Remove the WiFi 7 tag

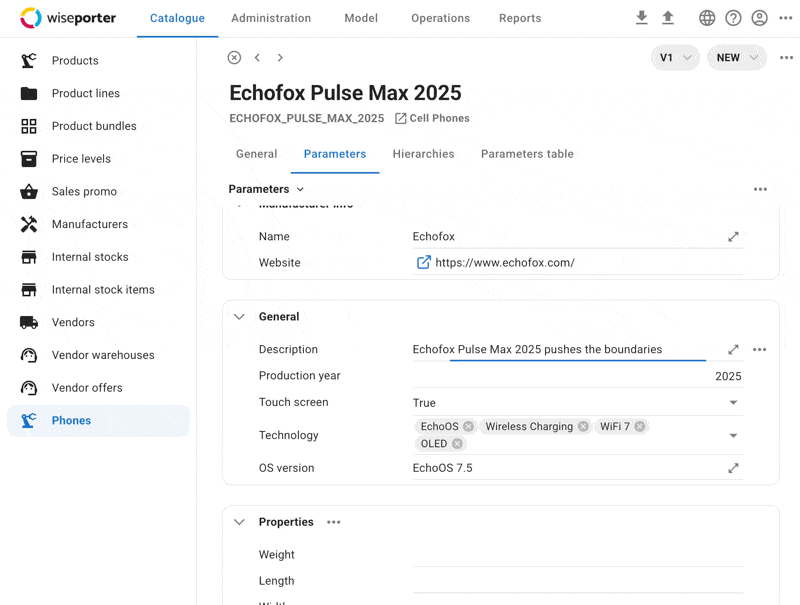pos(640,426)
